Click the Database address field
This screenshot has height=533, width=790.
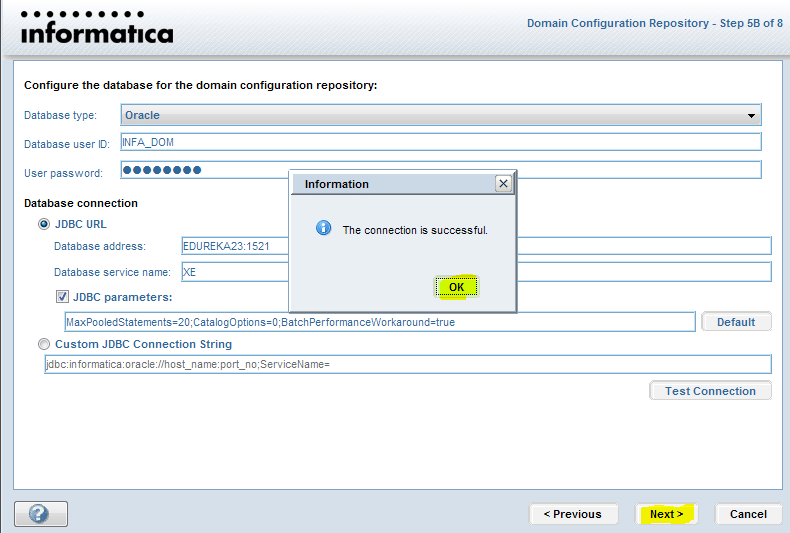[x=230, y=246]
